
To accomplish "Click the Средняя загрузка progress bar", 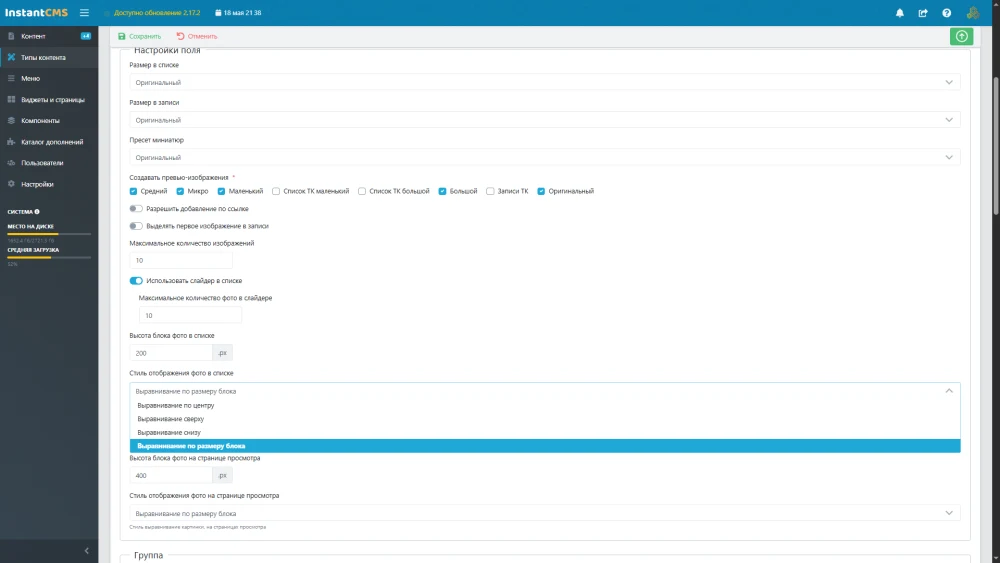I will tap(49, 258).
